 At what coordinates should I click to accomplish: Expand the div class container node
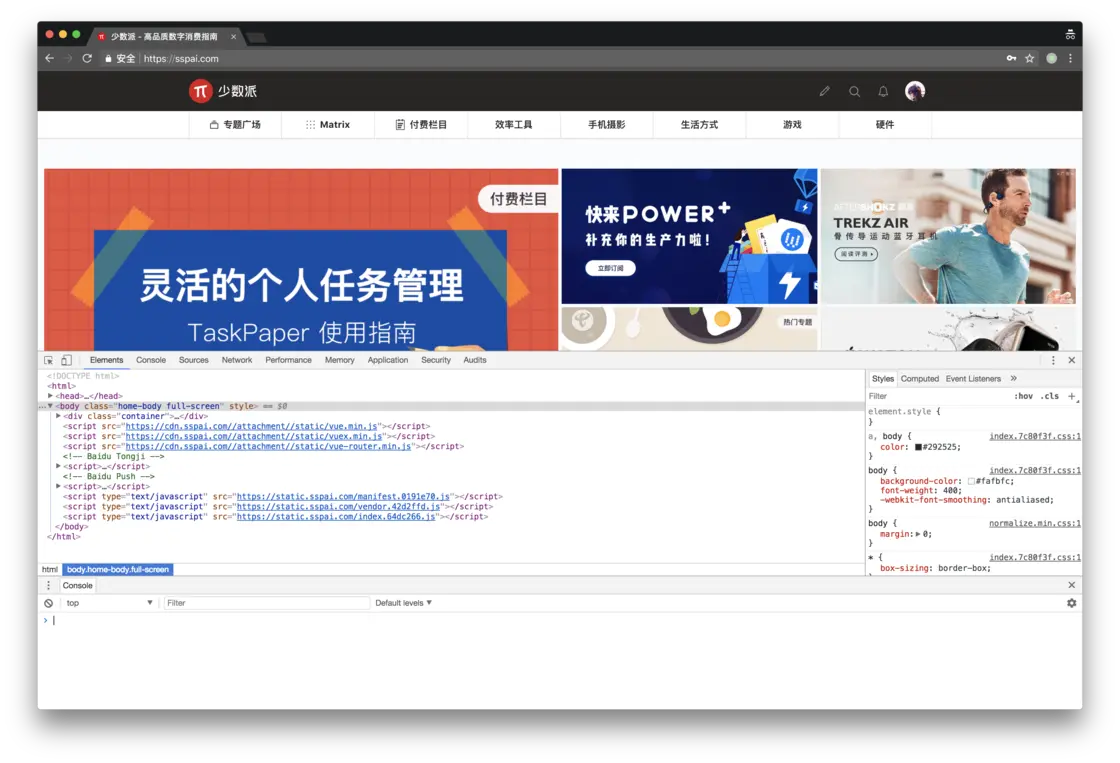coord(58,416)
